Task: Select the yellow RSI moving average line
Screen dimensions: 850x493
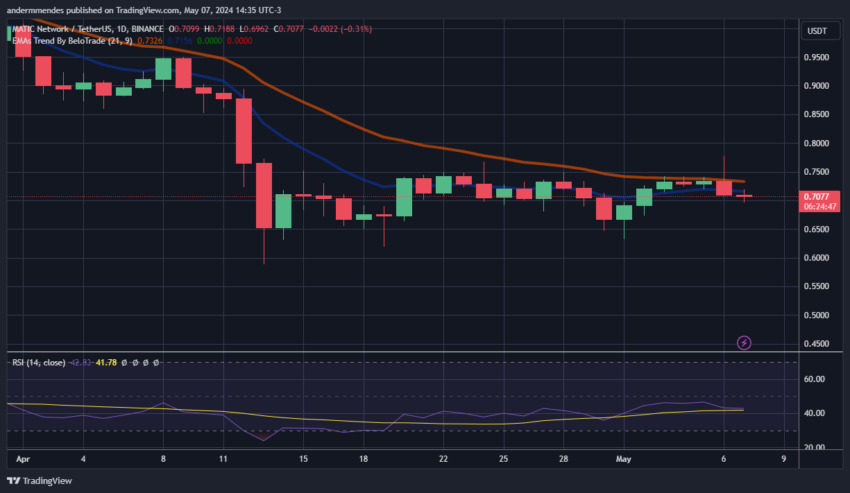Action: click(x=379, y=422)
